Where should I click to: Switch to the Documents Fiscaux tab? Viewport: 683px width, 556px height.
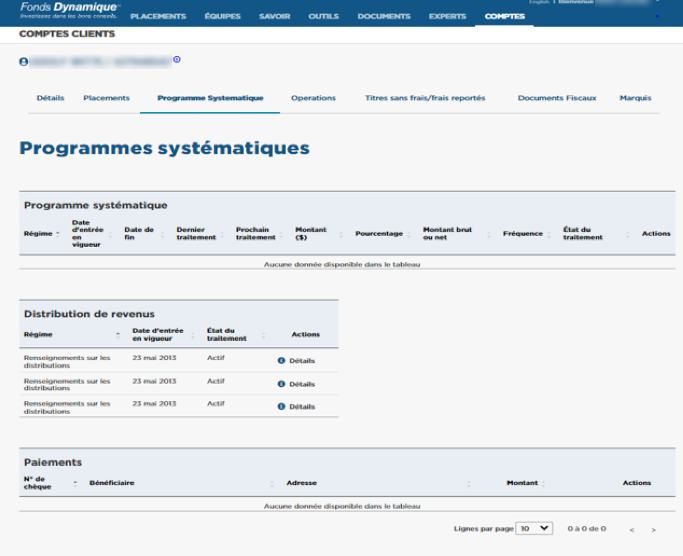pyautogui.click(x=556, y=98)
